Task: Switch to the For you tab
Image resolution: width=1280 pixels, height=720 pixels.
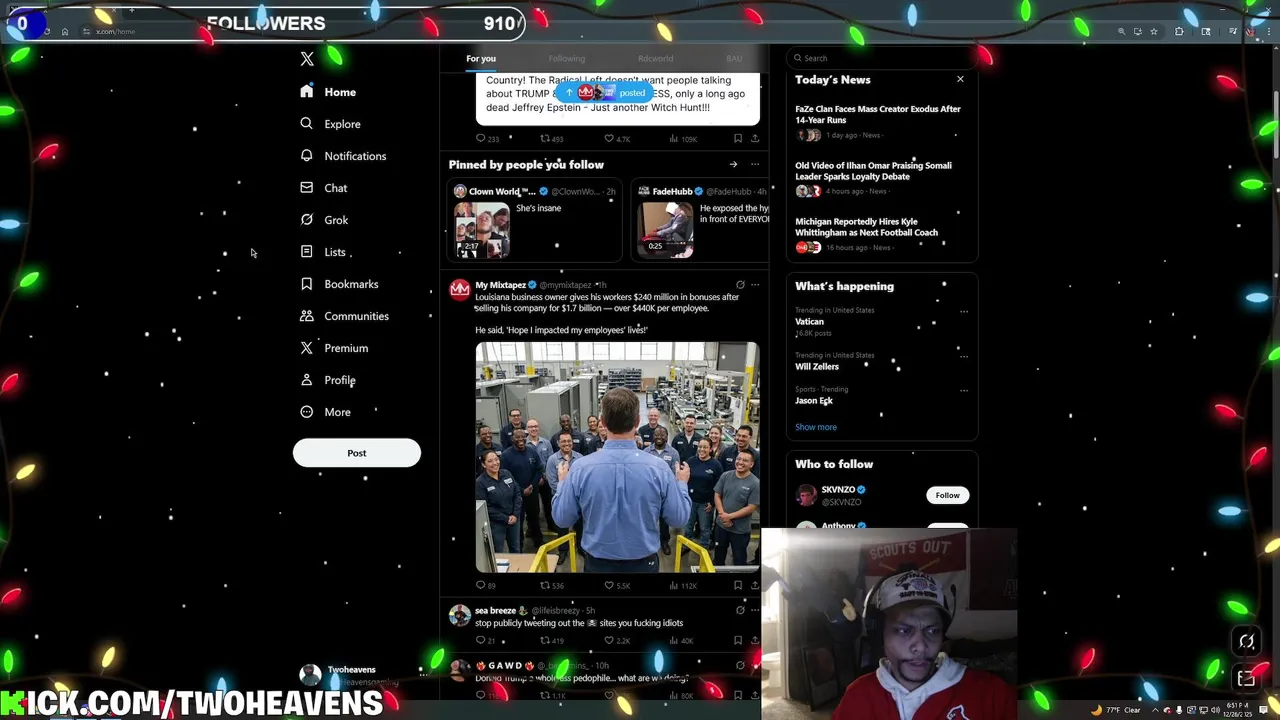Action: click(x=481, y=58)
